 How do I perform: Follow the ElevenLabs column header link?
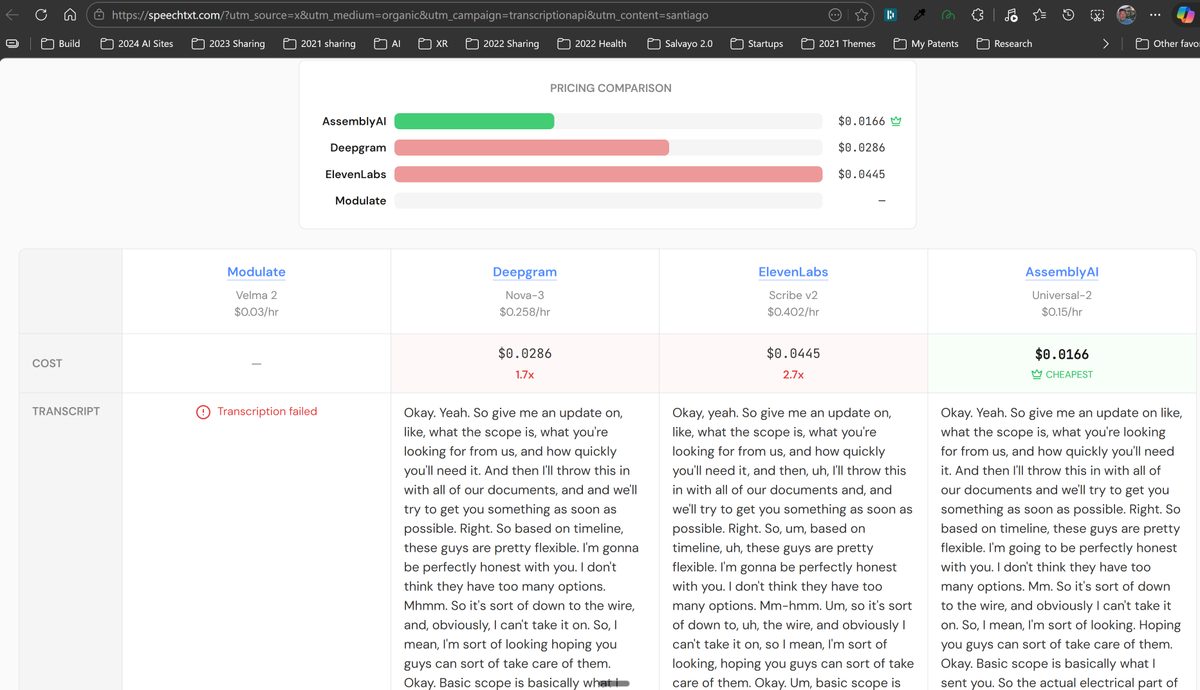tap(793, 272)
